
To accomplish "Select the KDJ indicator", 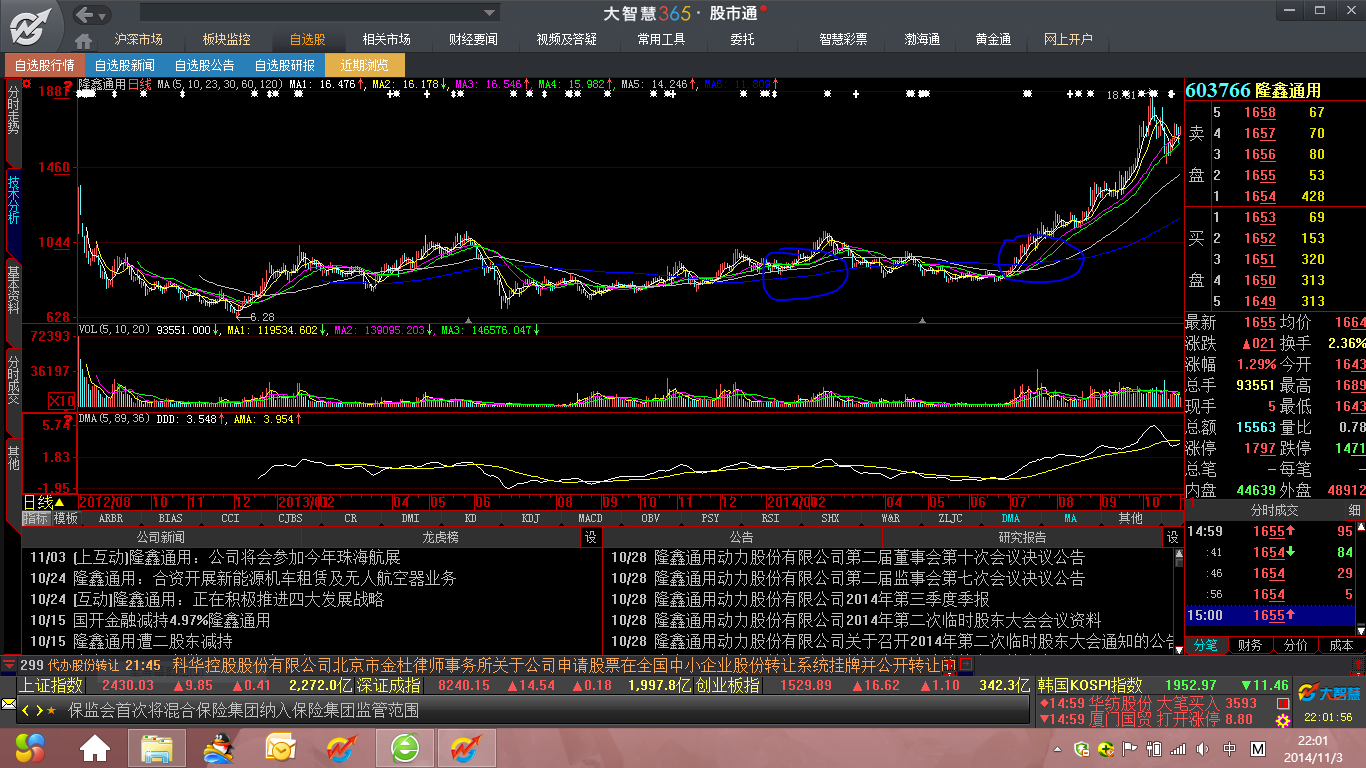I will point(530,518).
